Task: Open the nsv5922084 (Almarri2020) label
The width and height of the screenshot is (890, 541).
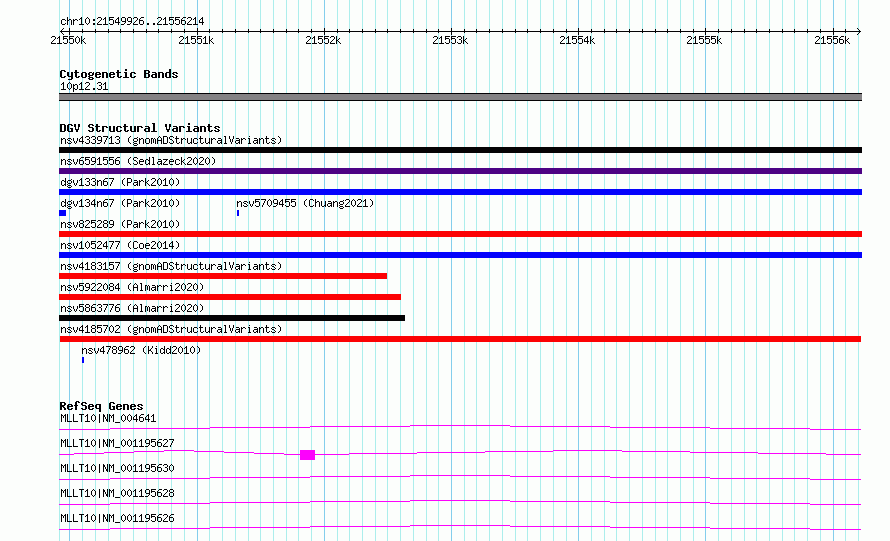Action: tap(132, 287)
